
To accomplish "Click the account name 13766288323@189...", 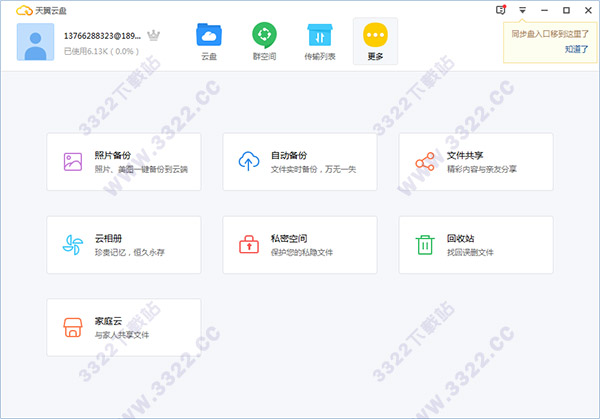I will (x=102, y=36).
